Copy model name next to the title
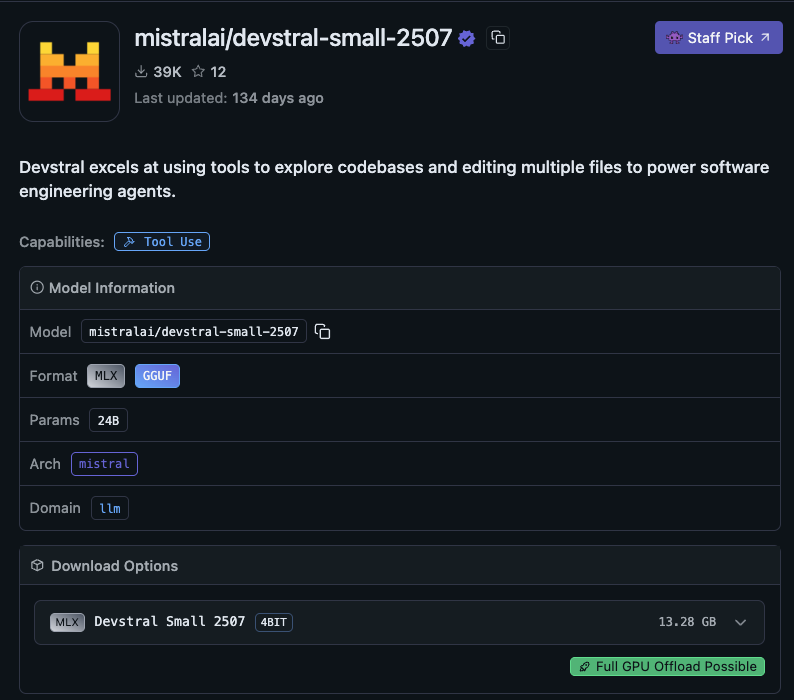 coord(498,38)
